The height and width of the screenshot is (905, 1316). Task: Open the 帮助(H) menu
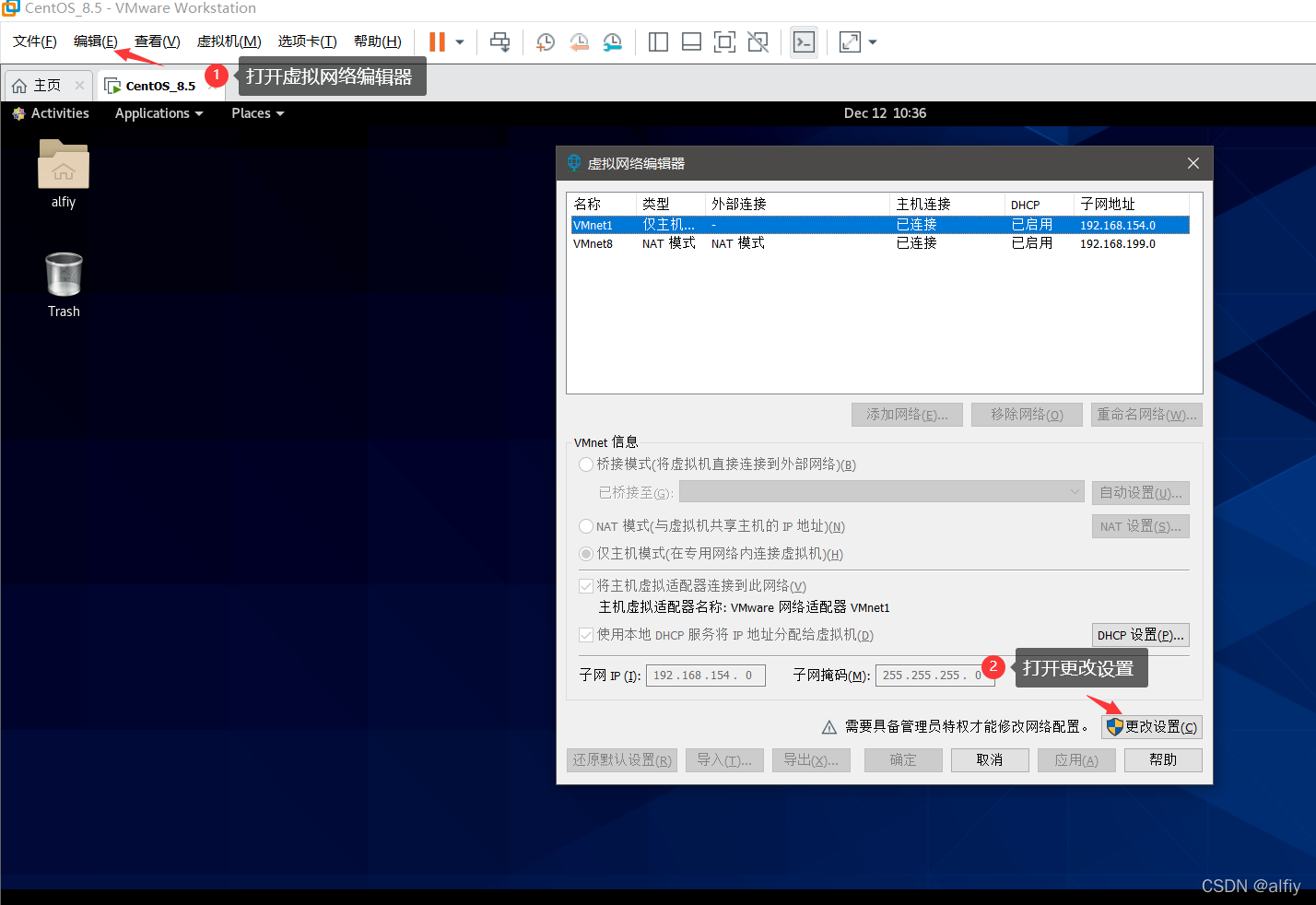pos(378,41)
